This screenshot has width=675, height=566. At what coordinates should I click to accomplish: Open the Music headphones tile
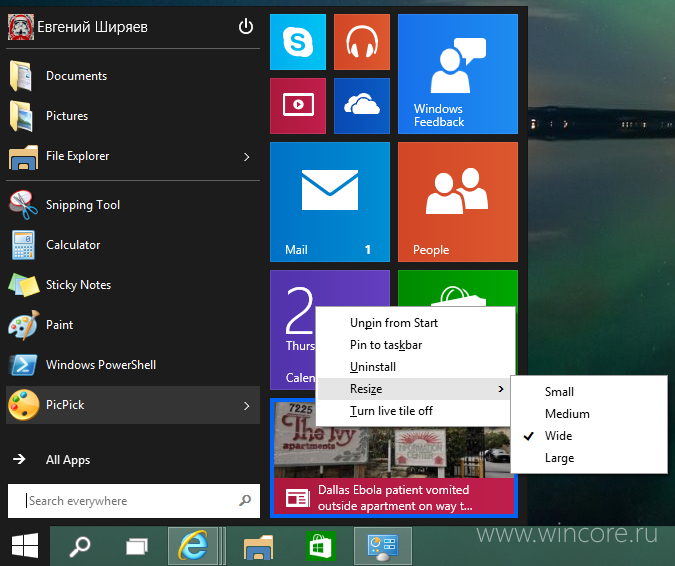[362, 42]
